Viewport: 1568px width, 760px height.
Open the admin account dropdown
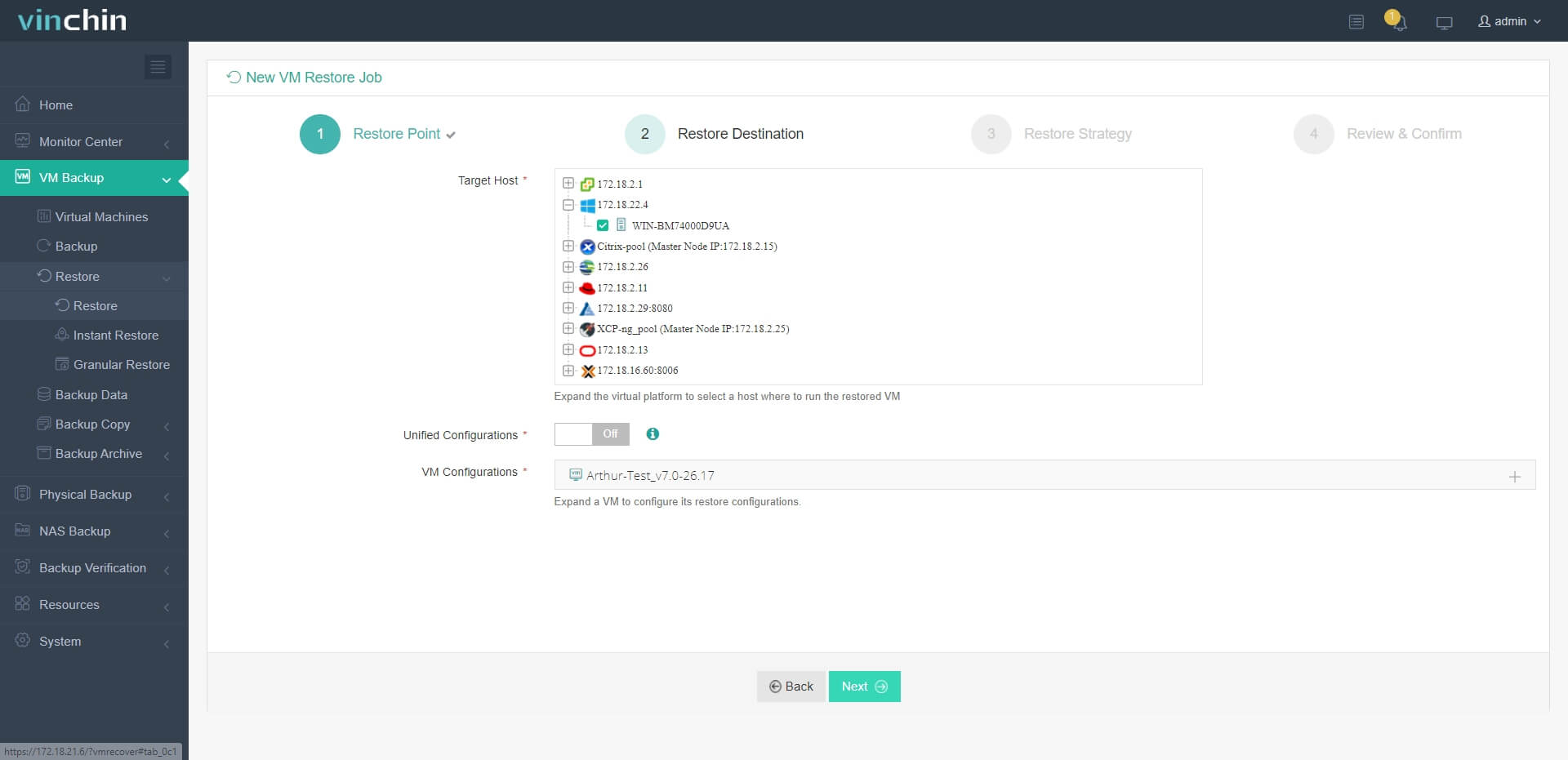(x=1509, y=21)
